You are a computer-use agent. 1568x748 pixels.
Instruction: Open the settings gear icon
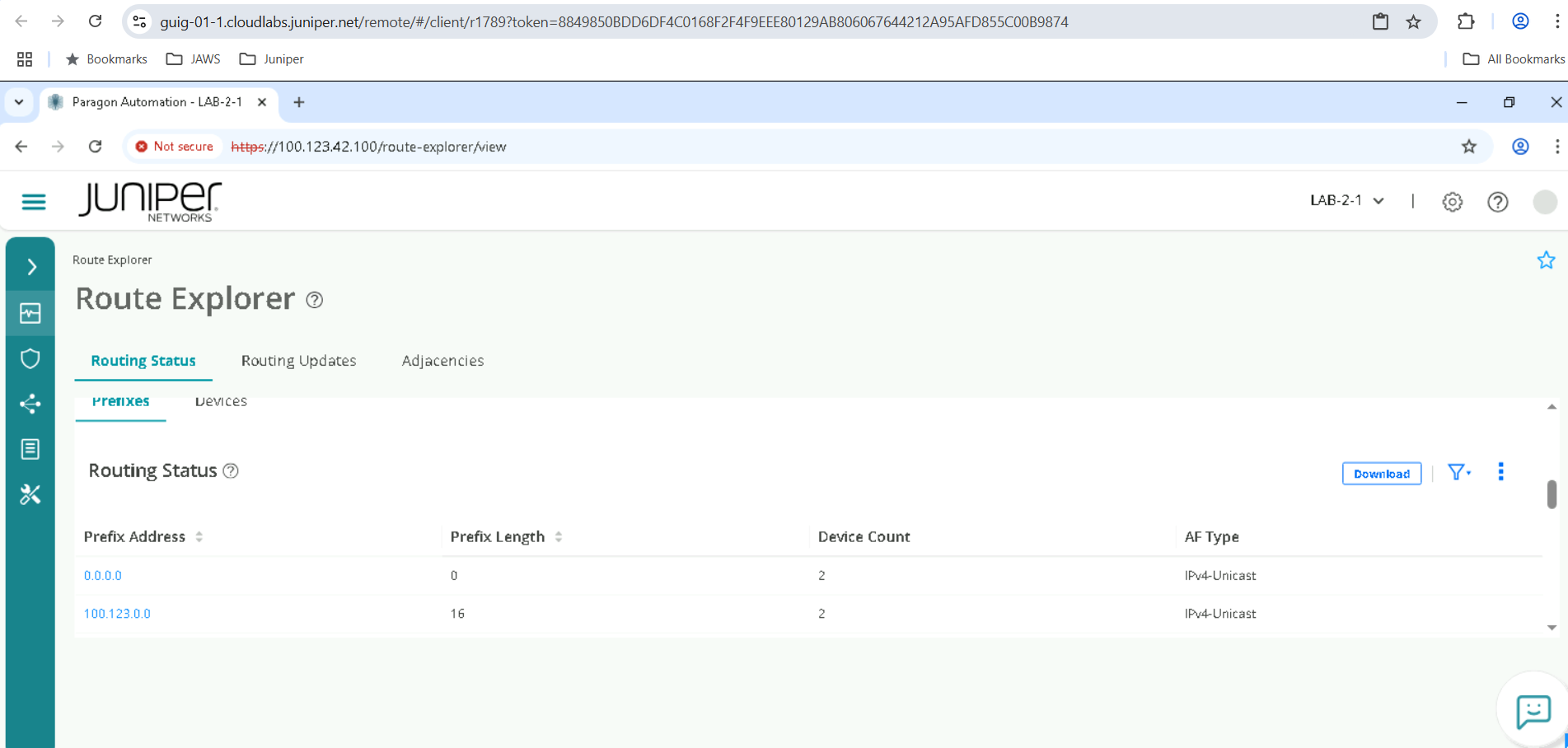point(1452,202)
